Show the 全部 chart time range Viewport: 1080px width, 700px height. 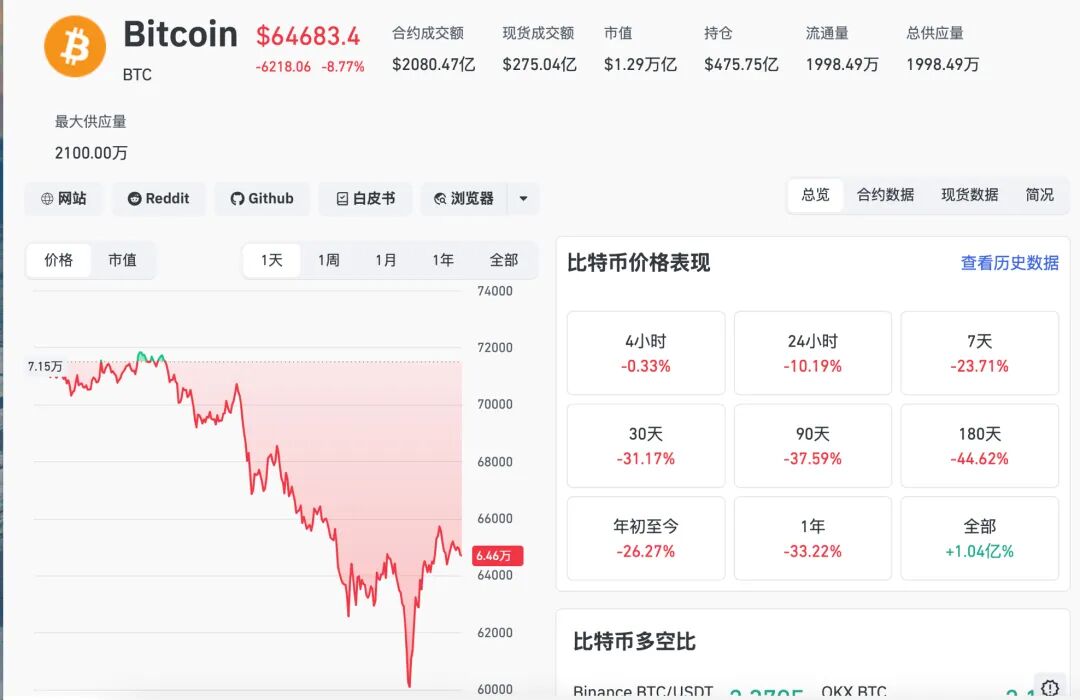(504, 260)
